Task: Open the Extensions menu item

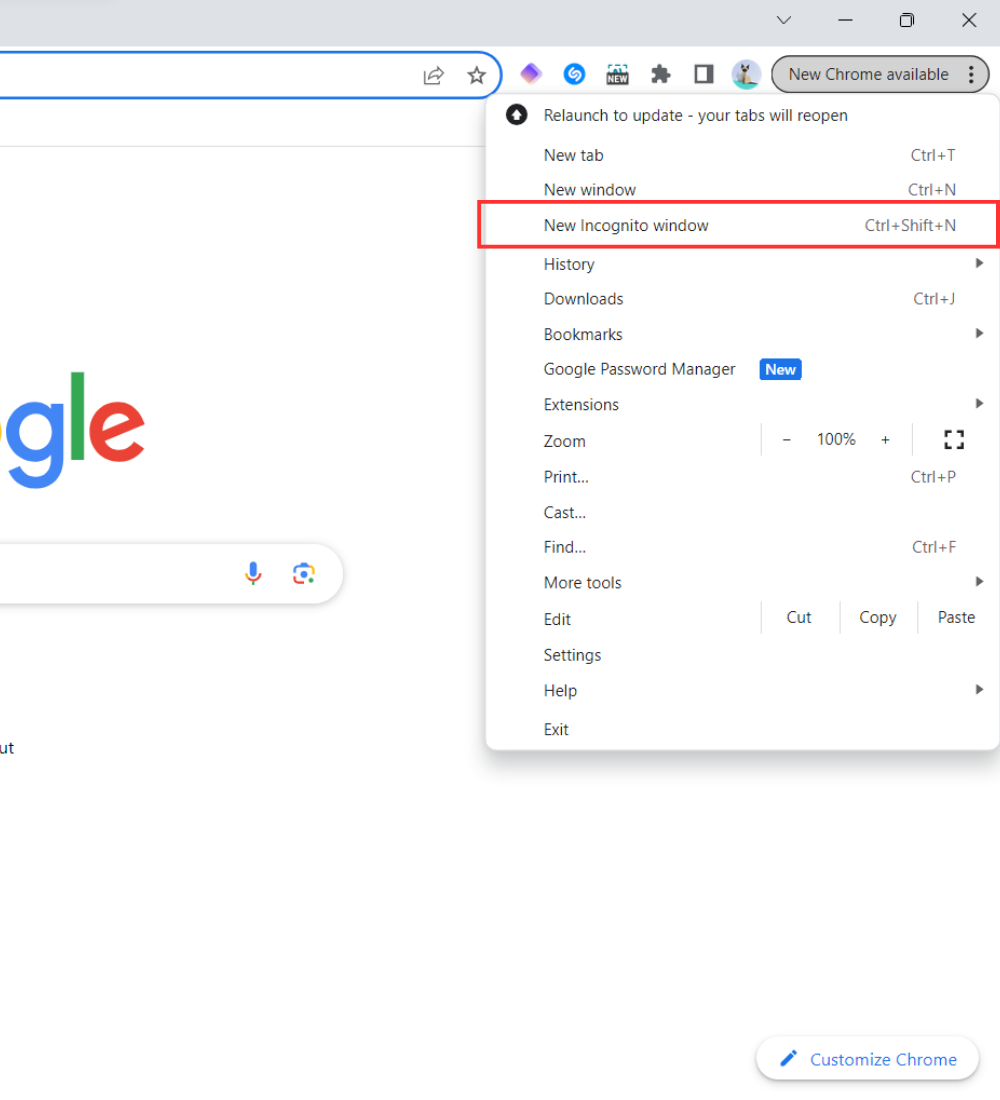Action: tap(742, 405)
